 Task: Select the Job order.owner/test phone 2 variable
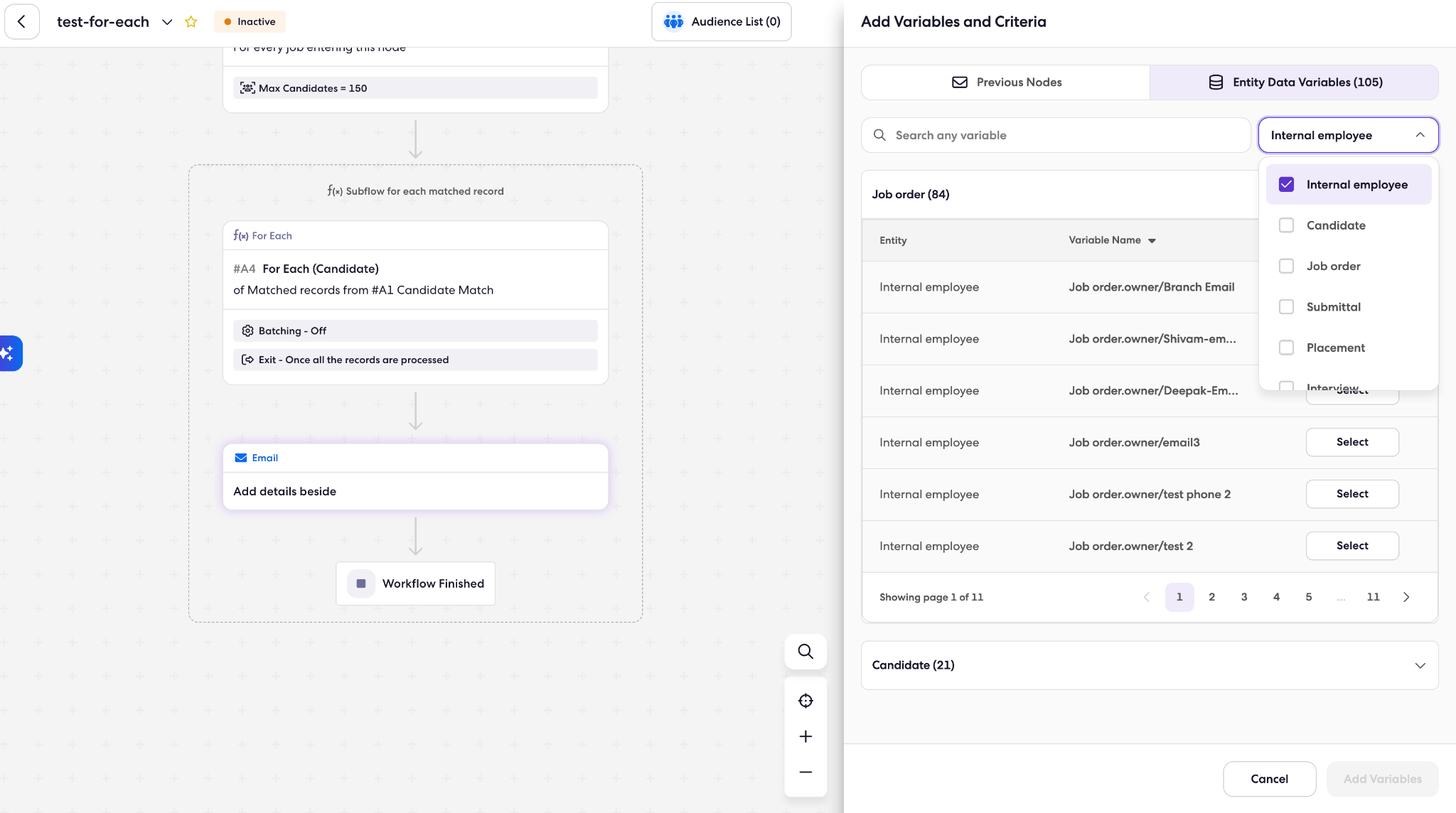(1352, 494)
